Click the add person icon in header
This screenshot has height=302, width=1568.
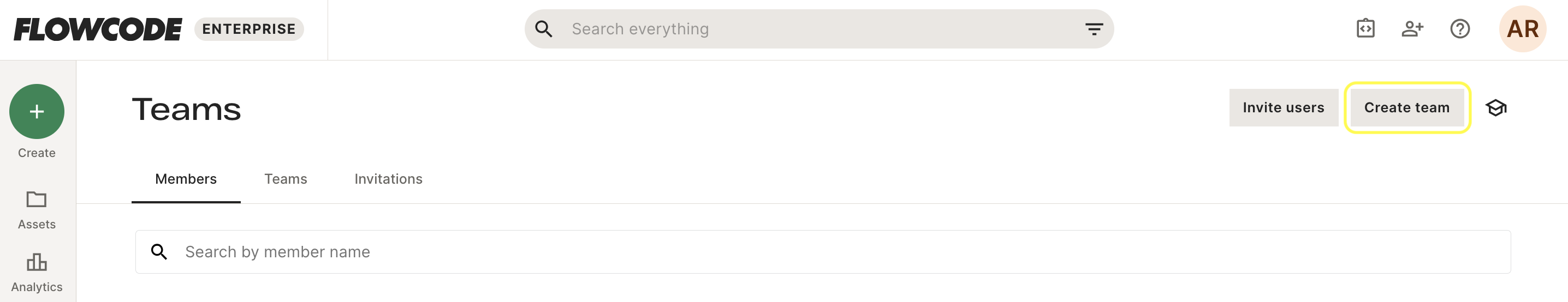tap(1412, 28)
